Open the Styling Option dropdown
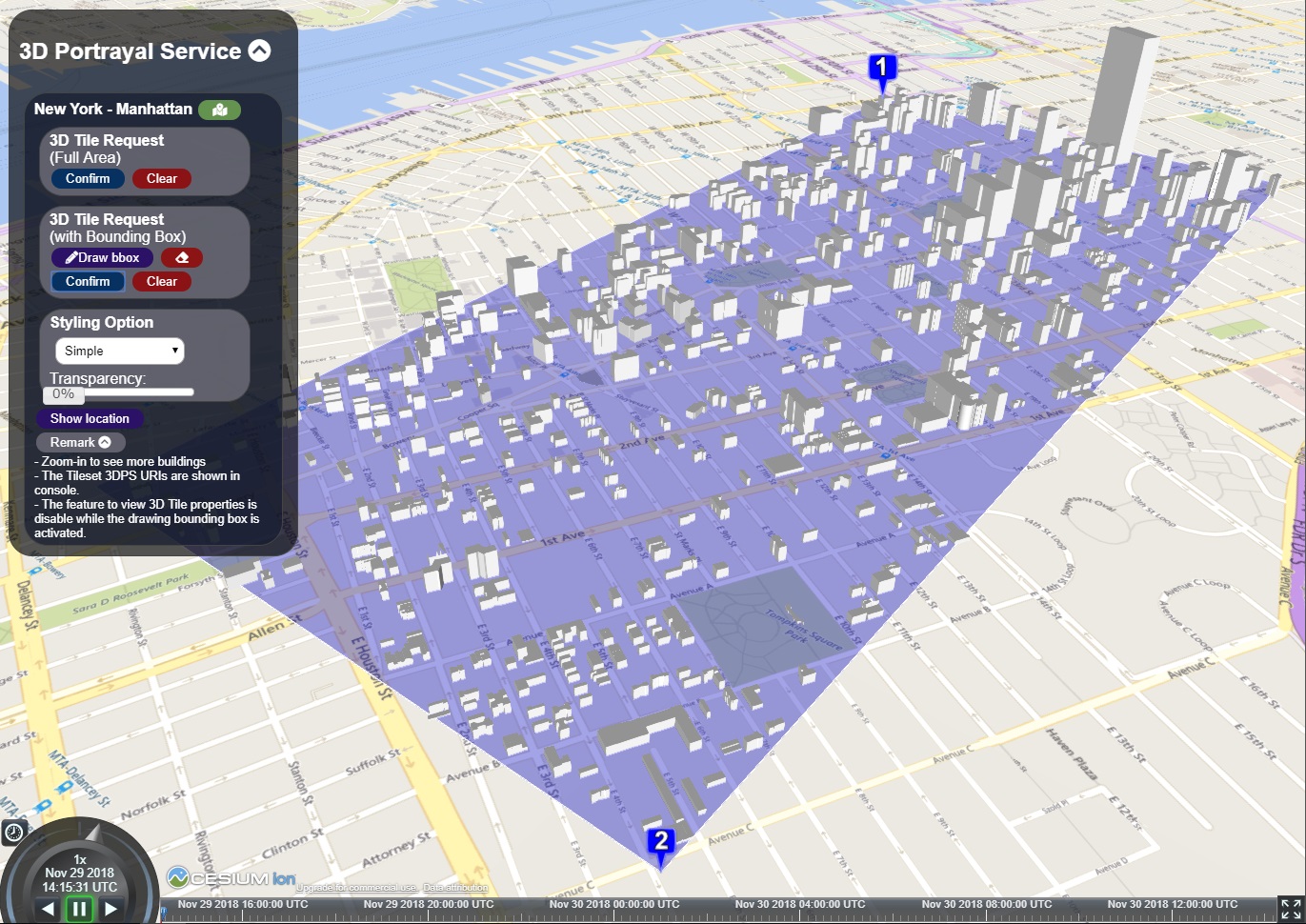 click(x=120, y=351)
